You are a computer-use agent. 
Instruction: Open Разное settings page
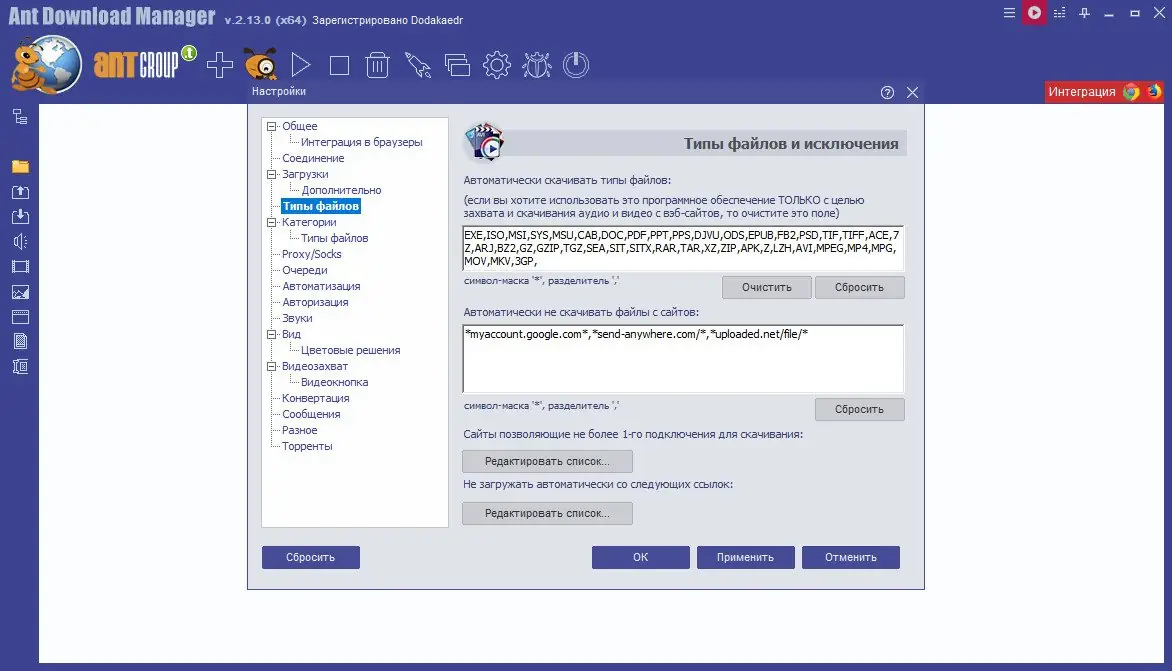(x=299, y=430)
